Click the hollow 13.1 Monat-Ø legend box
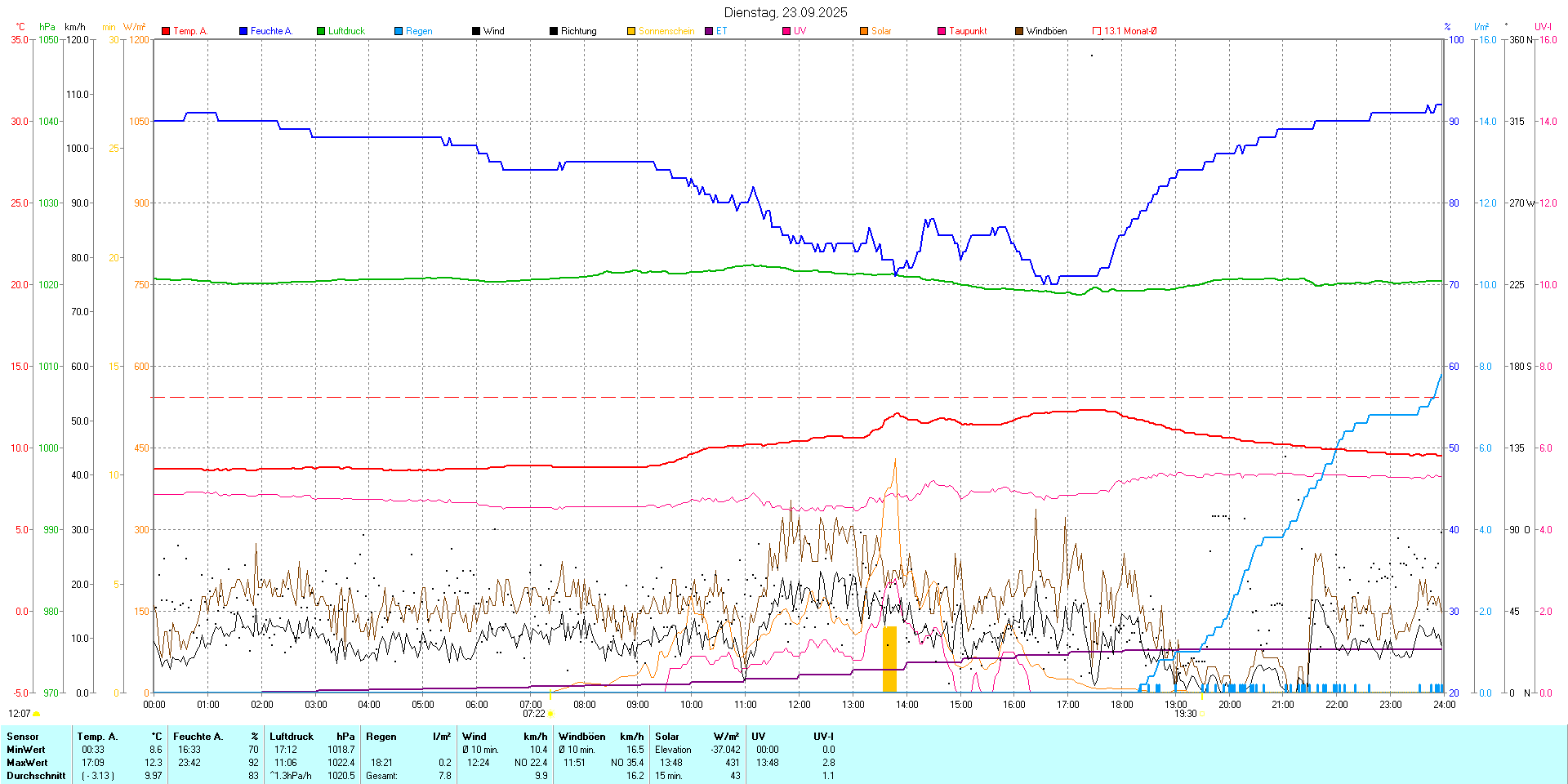Viewport: 1568px width, 784px height. pyautogui.click(x=1097, y=31)
